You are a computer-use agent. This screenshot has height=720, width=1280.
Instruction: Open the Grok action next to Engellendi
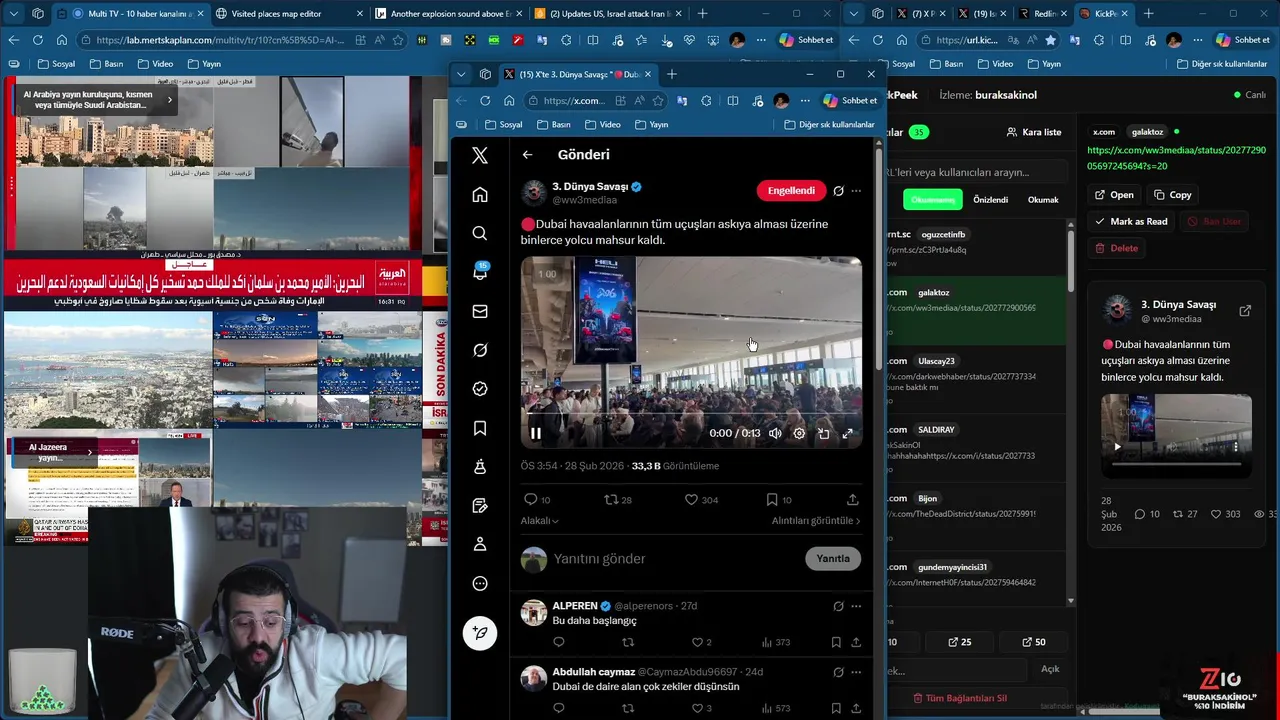point(838,190)
